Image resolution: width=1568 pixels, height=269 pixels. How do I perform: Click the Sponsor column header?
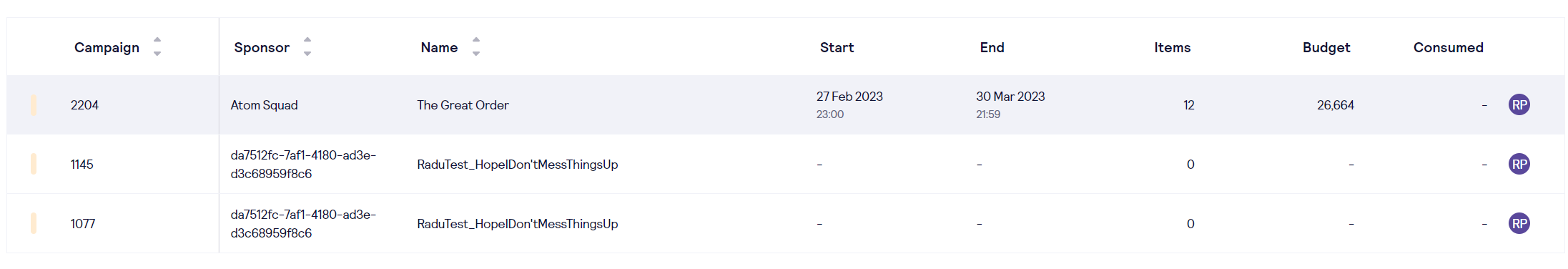(x=262, y=47)
